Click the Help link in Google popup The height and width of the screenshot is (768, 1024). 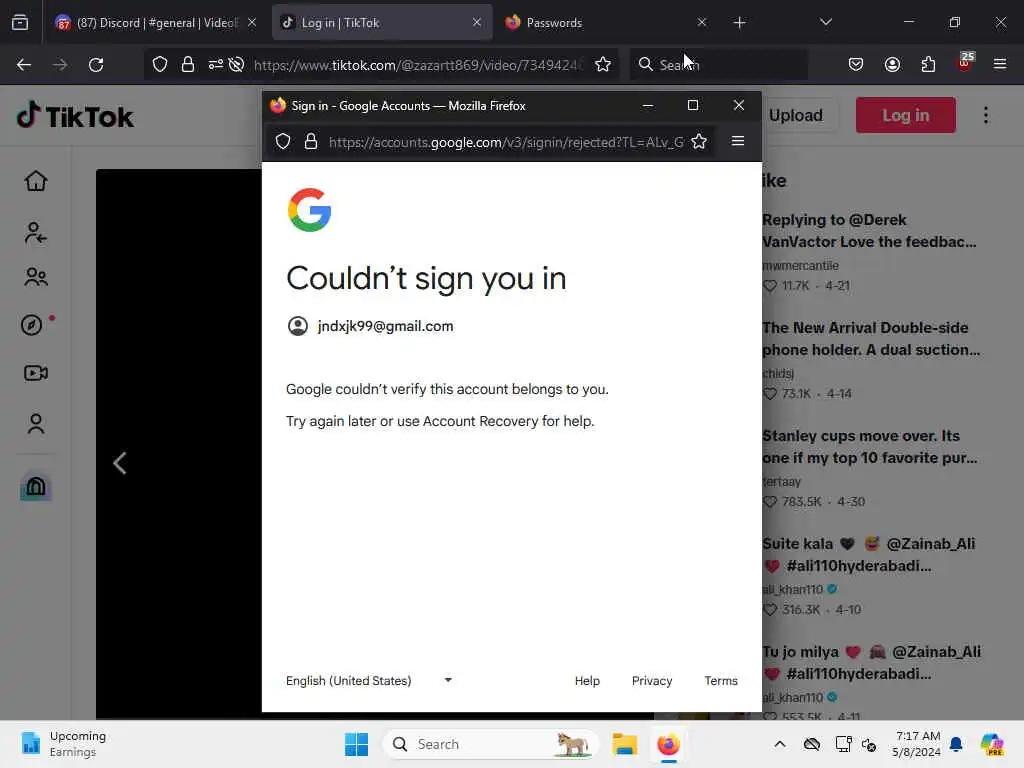pyautogui.click(x=587, y=680)
